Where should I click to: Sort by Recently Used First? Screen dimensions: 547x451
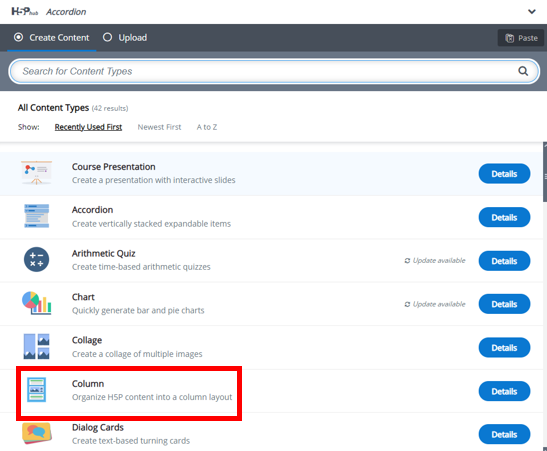click(88, 127)
